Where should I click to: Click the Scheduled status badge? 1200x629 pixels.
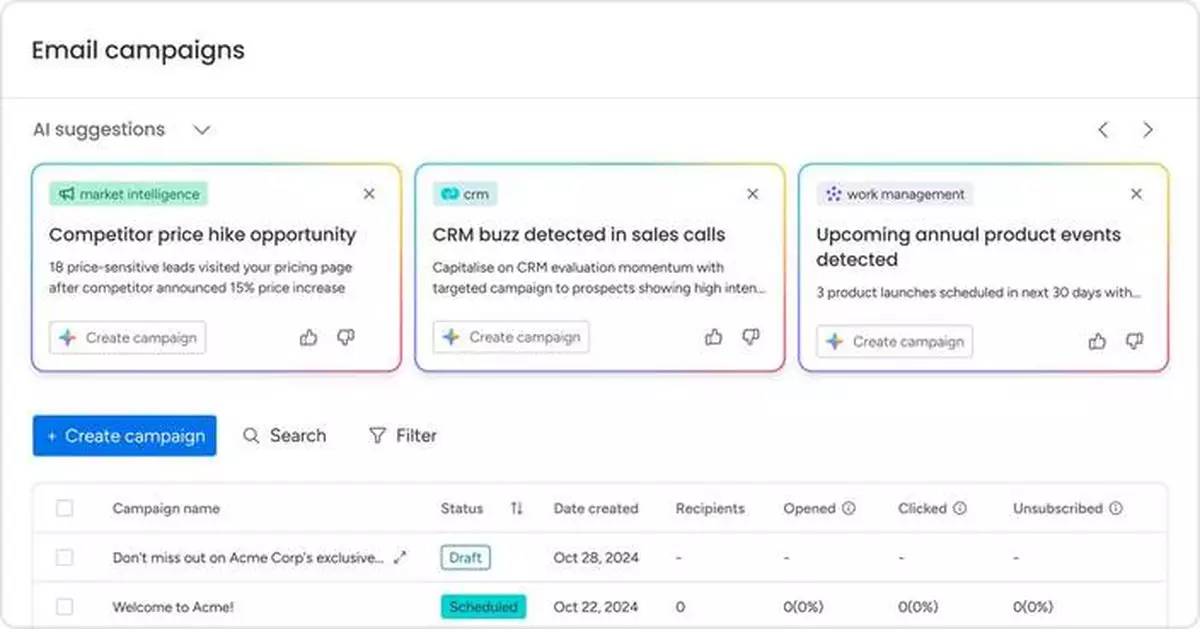[483, 606]
